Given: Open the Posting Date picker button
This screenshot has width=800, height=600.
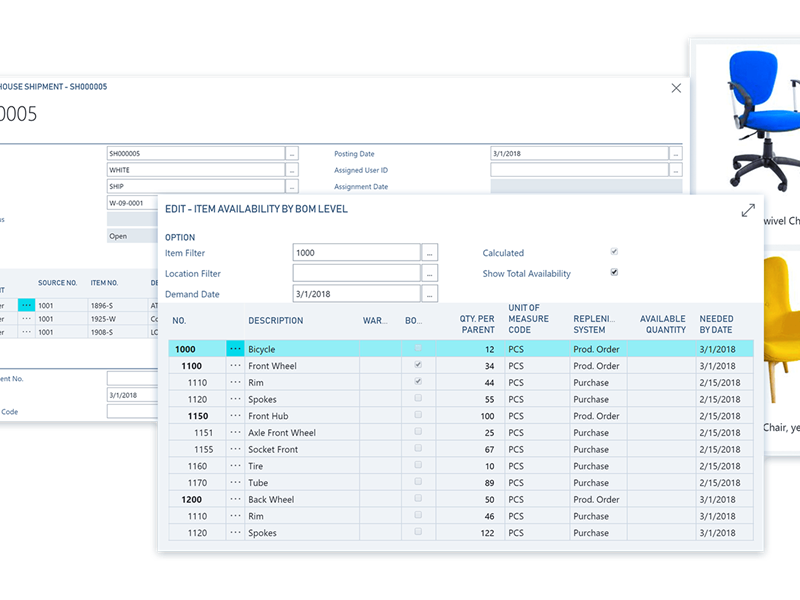Looking at the screenshot, I should (676, 154).
